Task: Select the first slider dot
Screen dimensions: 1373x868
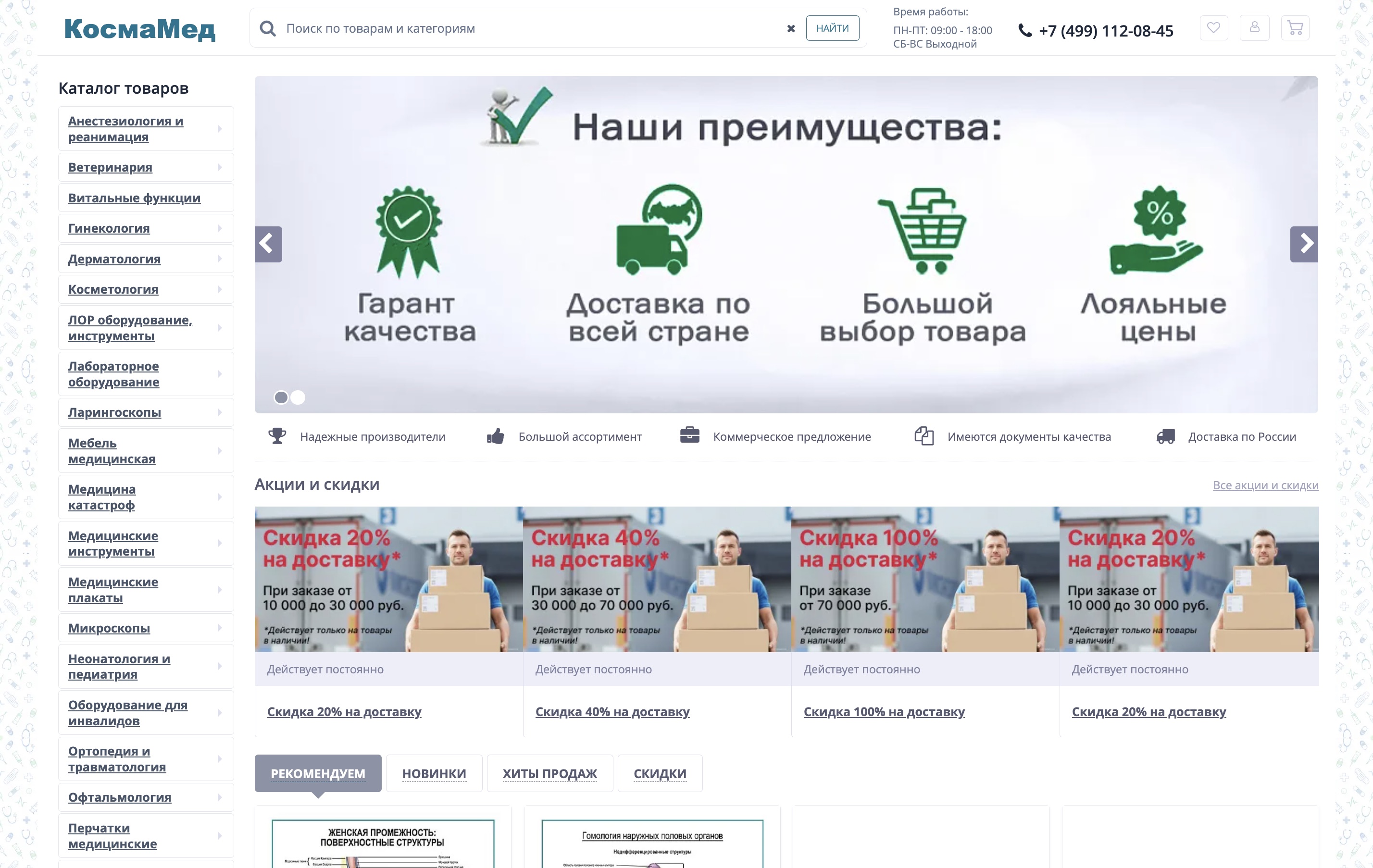Action: (x=281, y=397)
